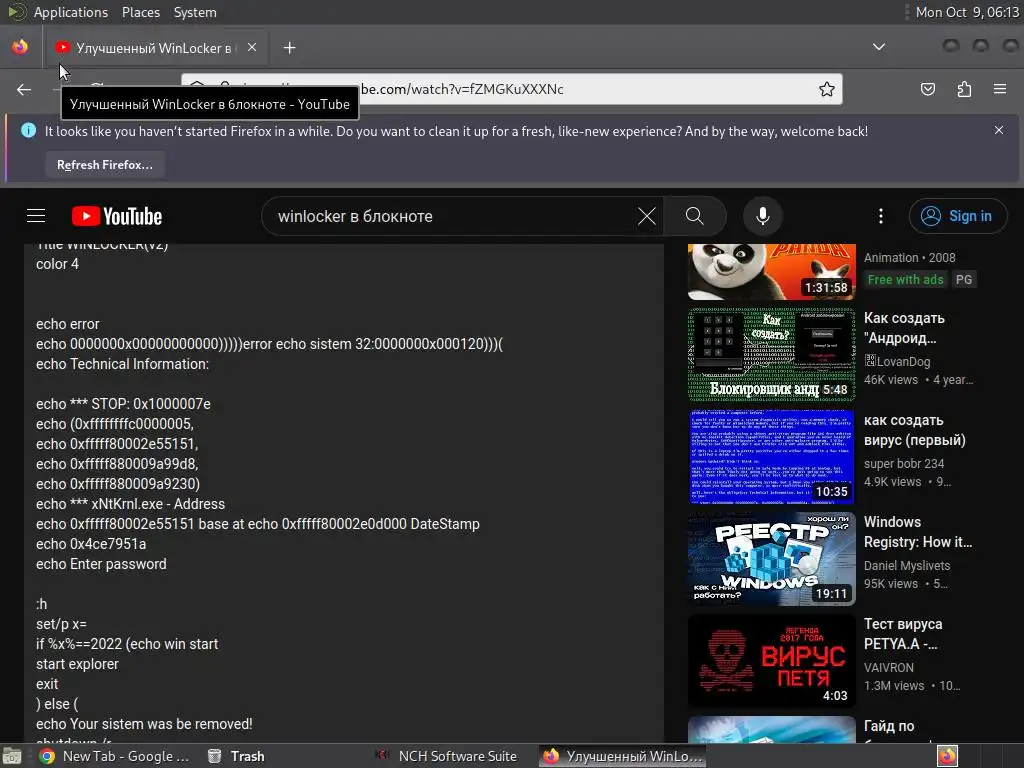Sign in to YouTube

(x=957, y=216)
